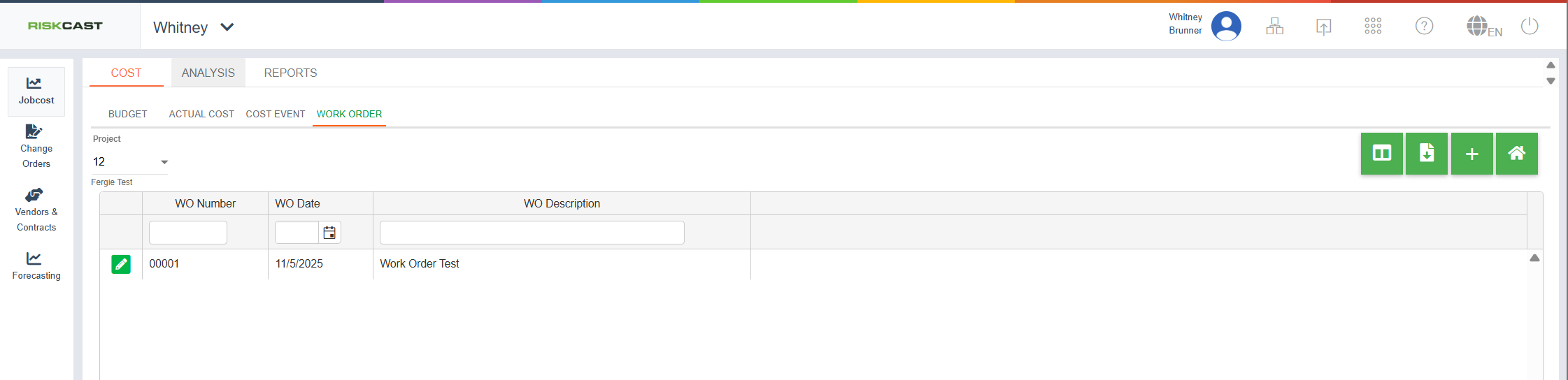The image size is (1568, 380).
Task: Open the WO Date calendar picker
Action: click(329, 233)
